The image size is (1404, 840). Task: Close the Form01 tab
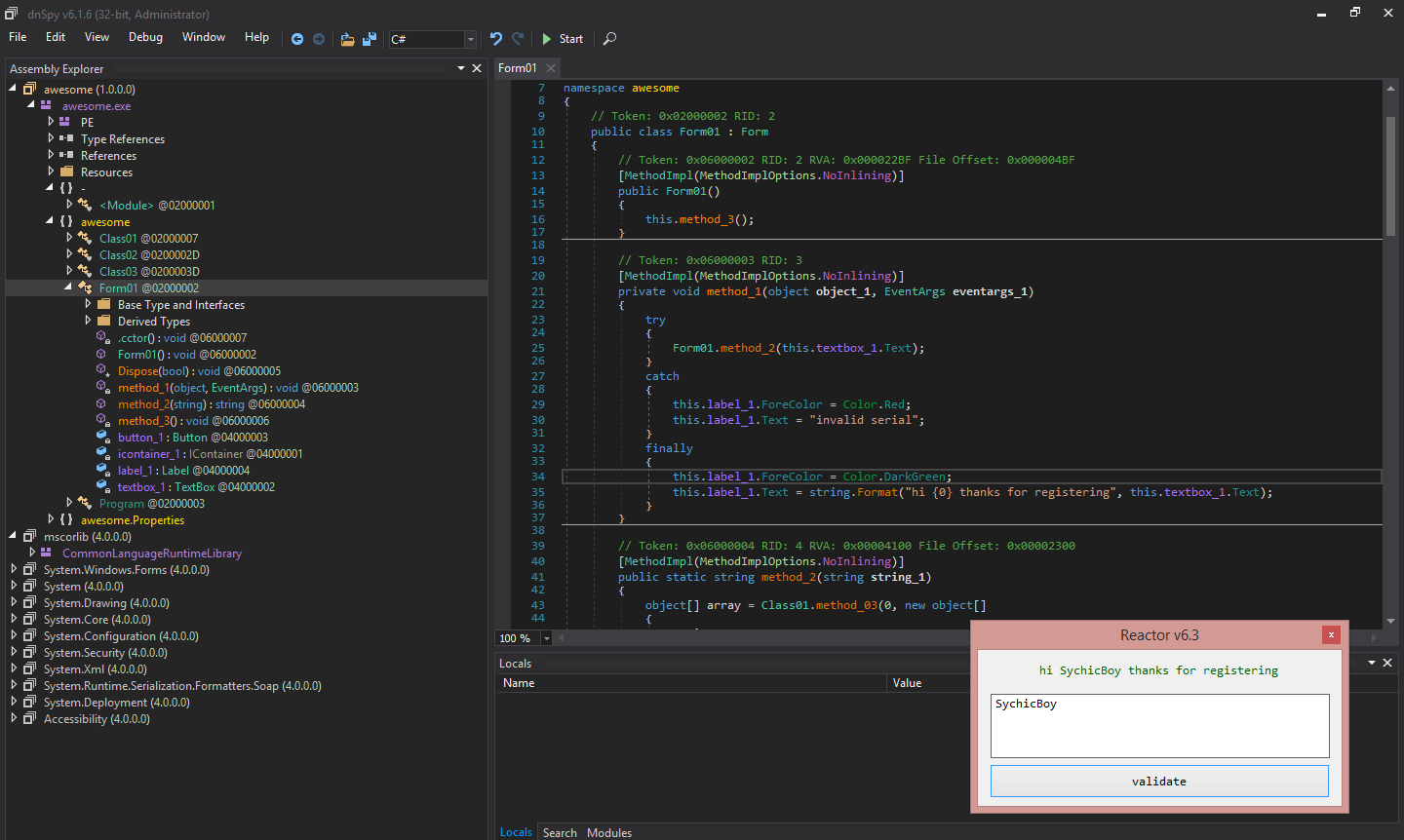point(551,68)
